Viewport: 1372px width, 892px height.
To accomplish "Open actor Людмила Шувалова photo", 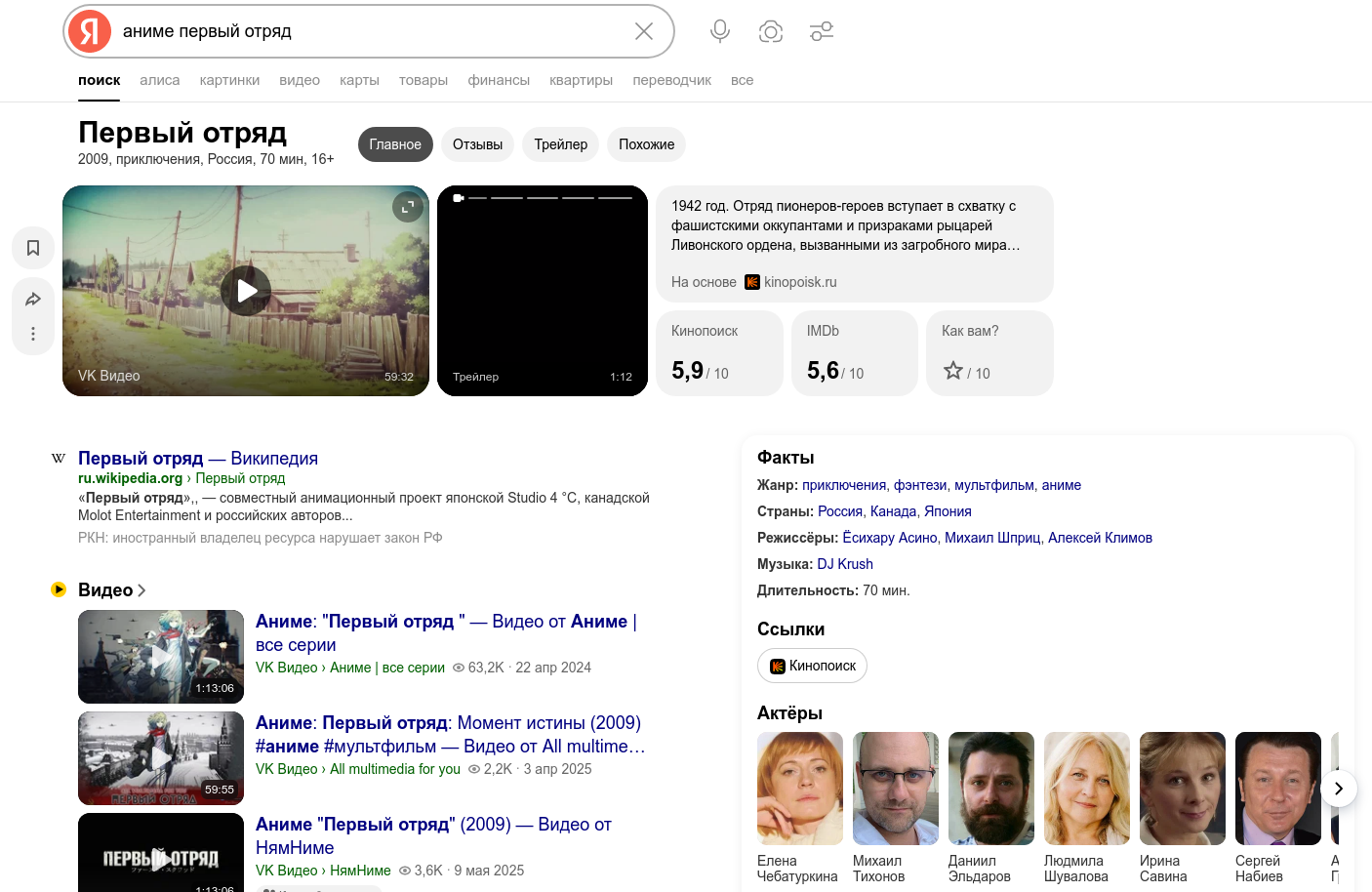I will click(1087, 789).
